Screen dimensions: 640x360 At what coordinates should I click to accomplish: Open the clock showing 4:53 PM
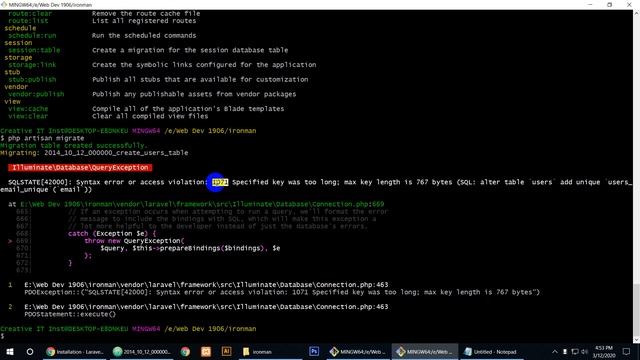pyautogui.click(x=604, y=351)
